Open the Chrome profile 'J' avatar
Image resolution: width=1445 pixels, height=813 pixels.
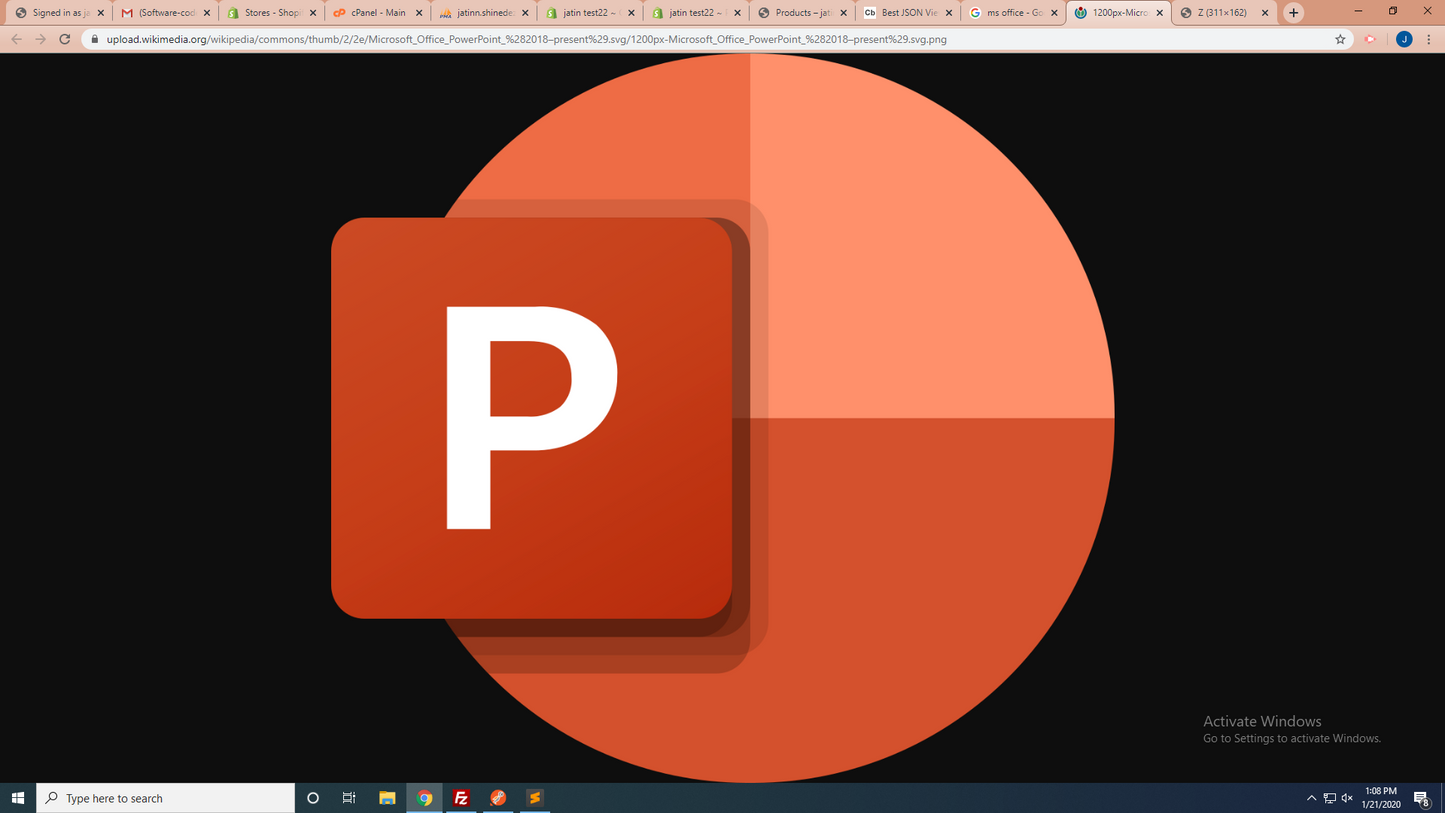(x=1404, y=40)
